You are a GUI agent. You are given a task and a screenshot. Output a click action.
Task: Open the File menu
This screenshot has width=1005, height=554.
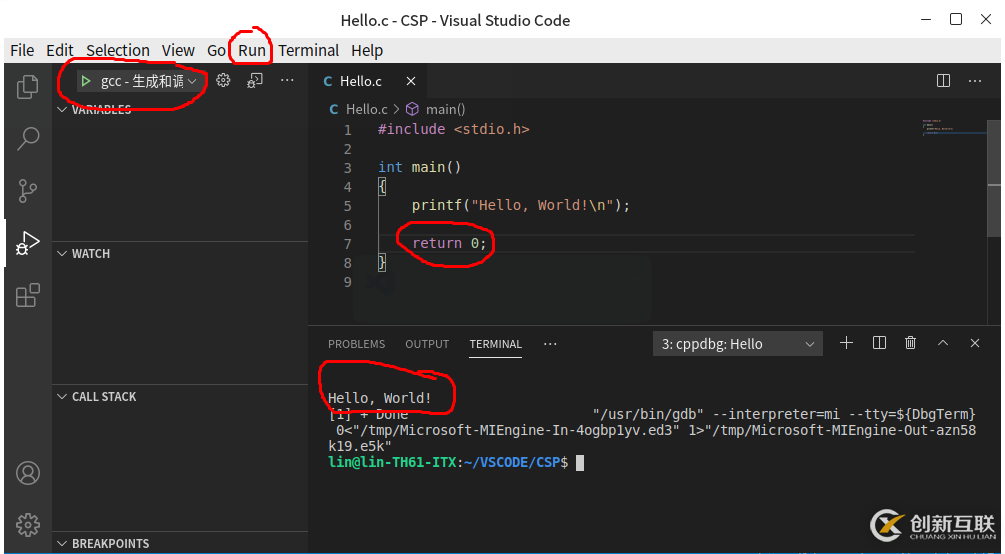(22, 50)
